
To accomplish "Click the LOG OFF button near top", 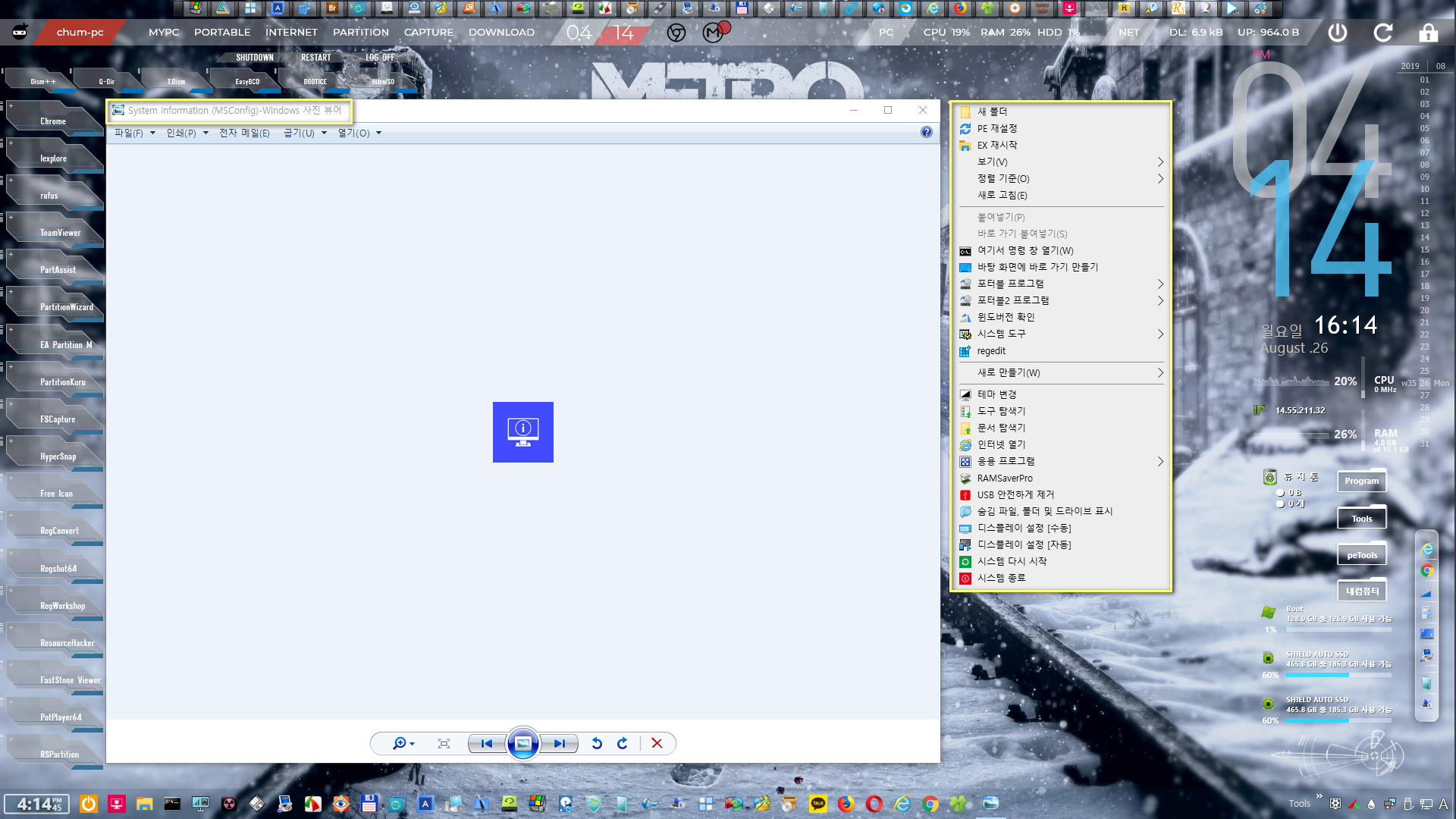I will [380, 58].
